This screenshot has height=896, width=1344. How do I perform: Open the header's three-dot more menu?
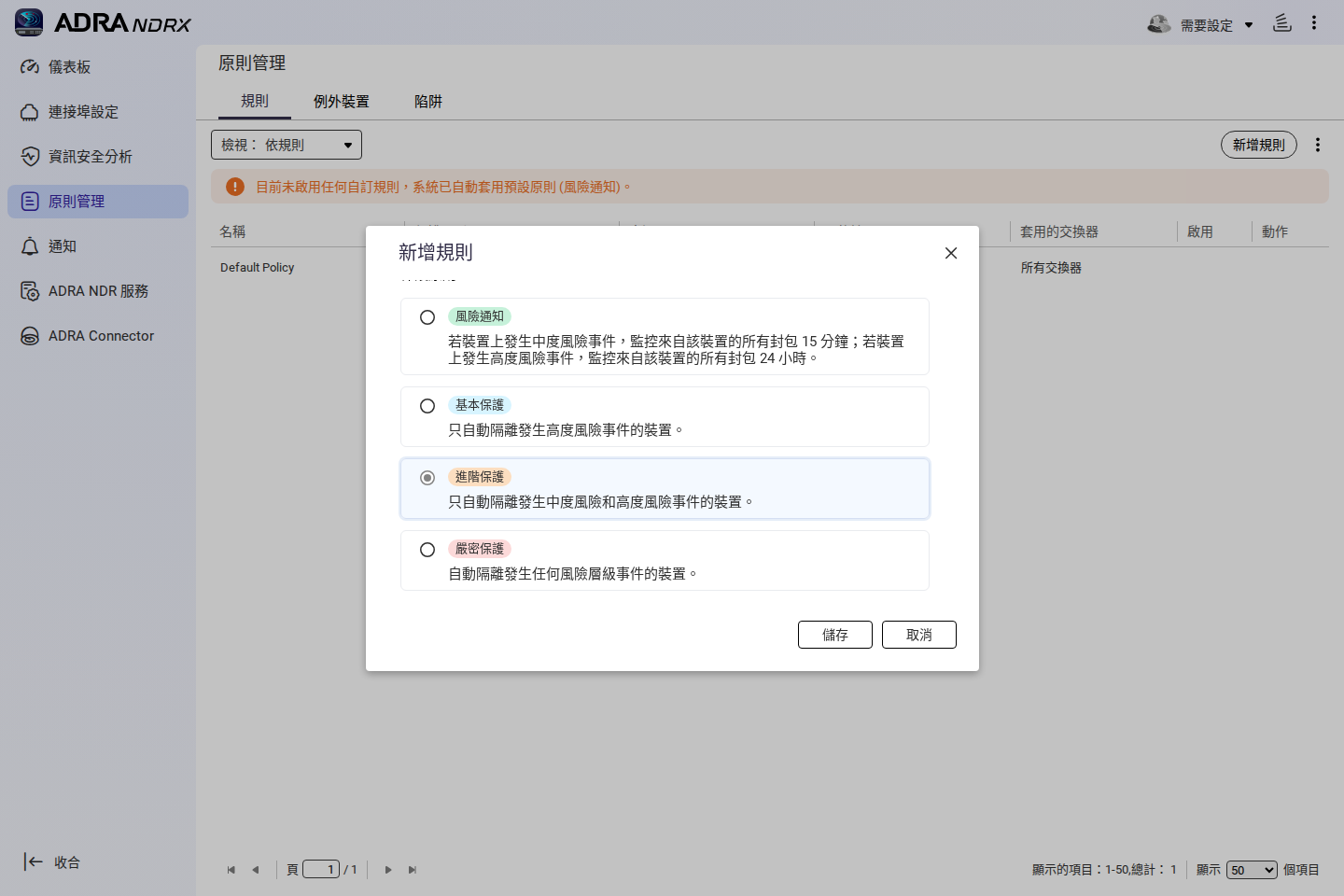[1314, 22]
